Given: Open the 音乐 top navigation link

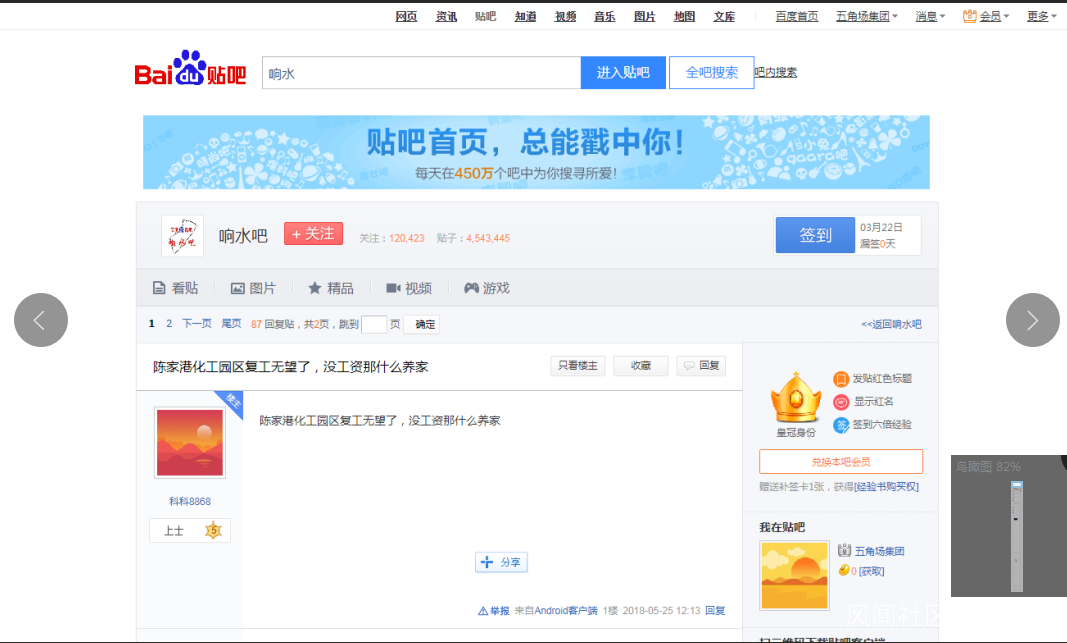Looking at the screenshot, I should (x=604, y=16).
